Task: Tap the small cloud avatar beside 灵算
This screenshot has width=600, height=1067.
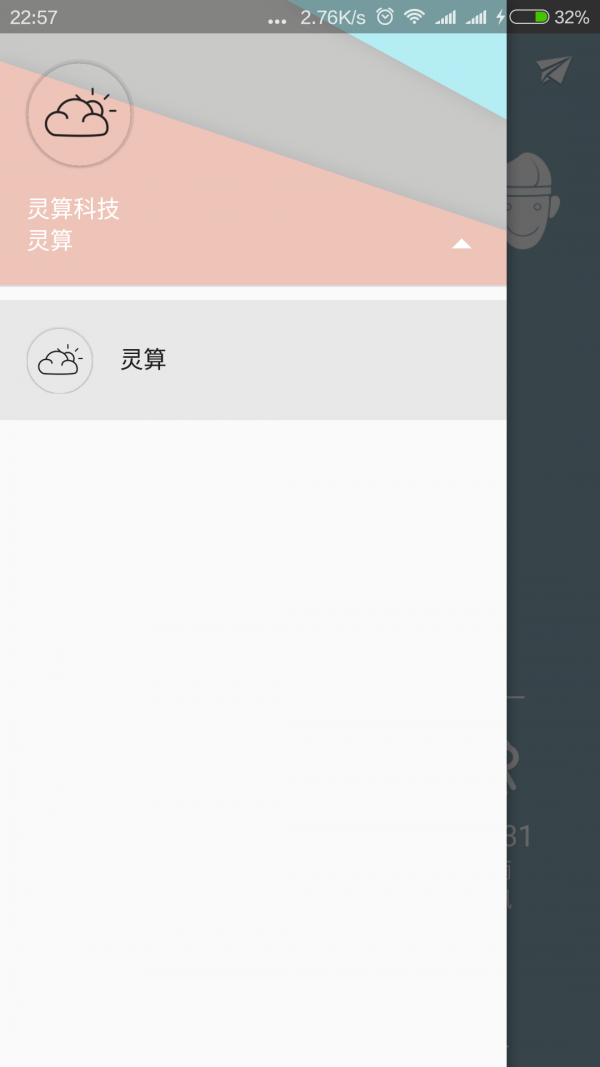Action: (x=60, y=361)
